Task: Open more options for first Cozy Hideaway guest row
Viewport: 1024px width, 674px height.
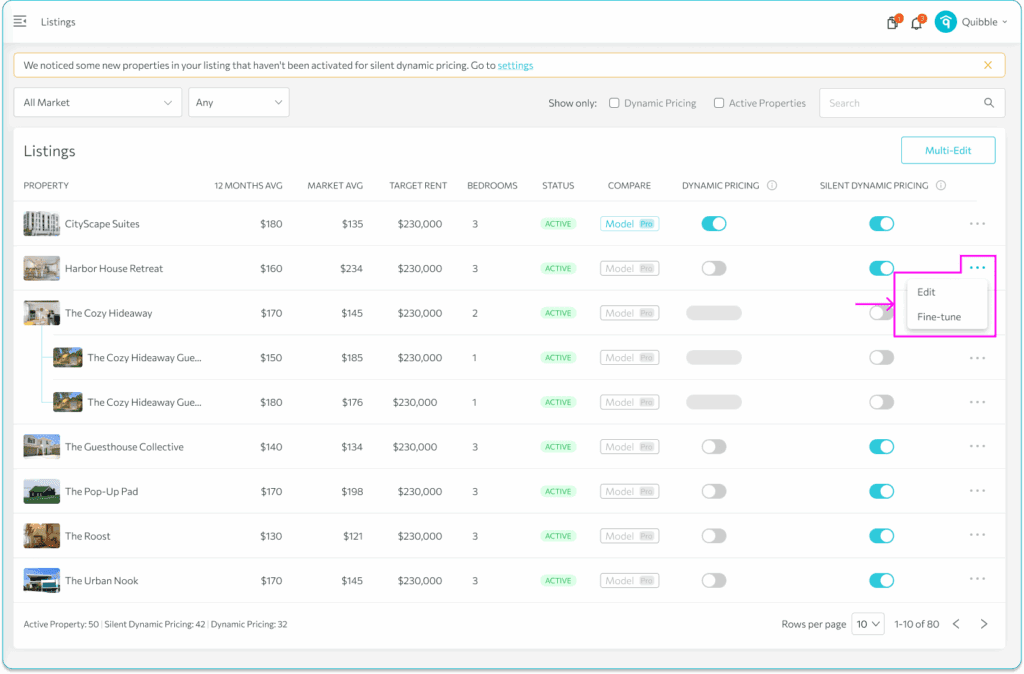Action: click(x=977, y=358)
